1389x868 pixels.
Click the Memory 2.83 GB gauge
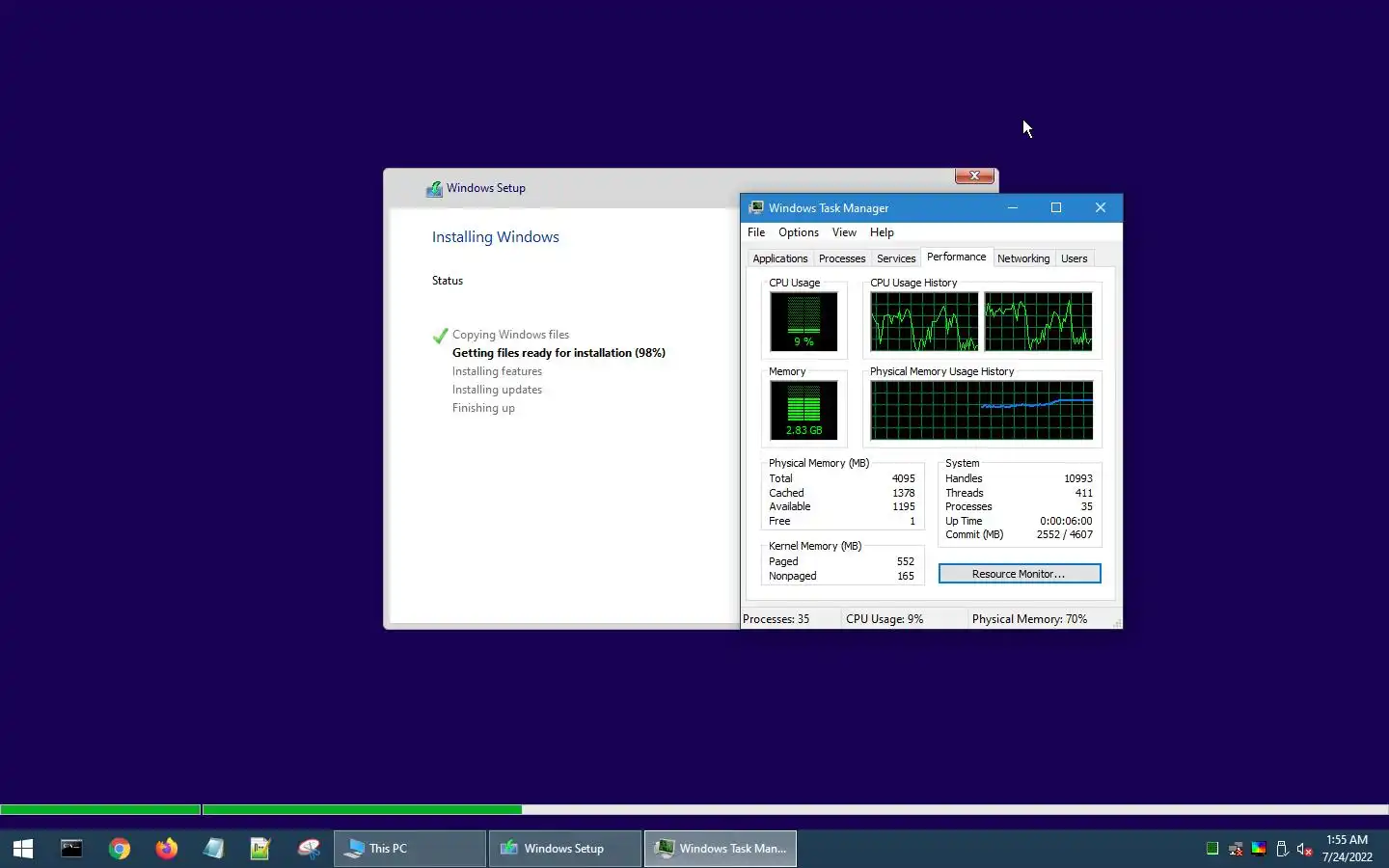click(x=803, y=410)
